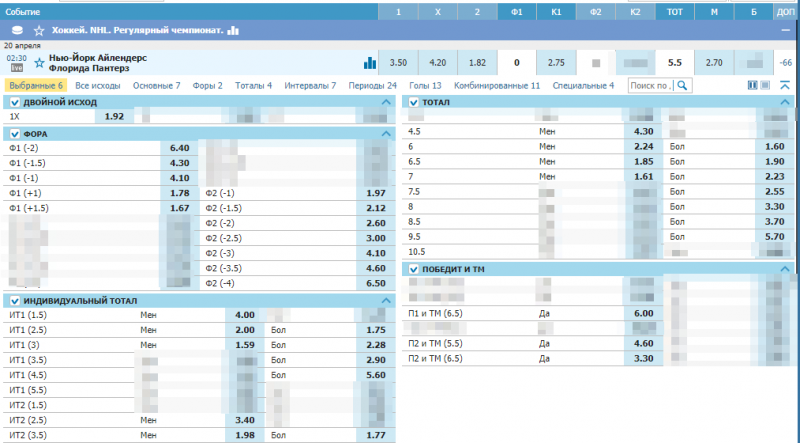Pick Ф1 (-2) handicap at 6.40
This screenshot has width=800, height=443.
coord(180,148)
